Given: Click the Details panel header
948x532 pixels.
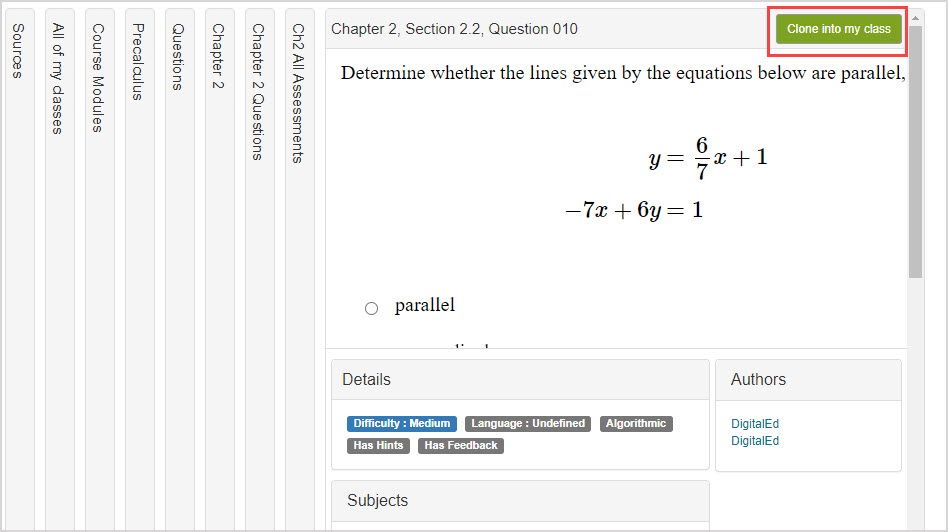Looking at the screenshot, I should [x=520, y=380].
